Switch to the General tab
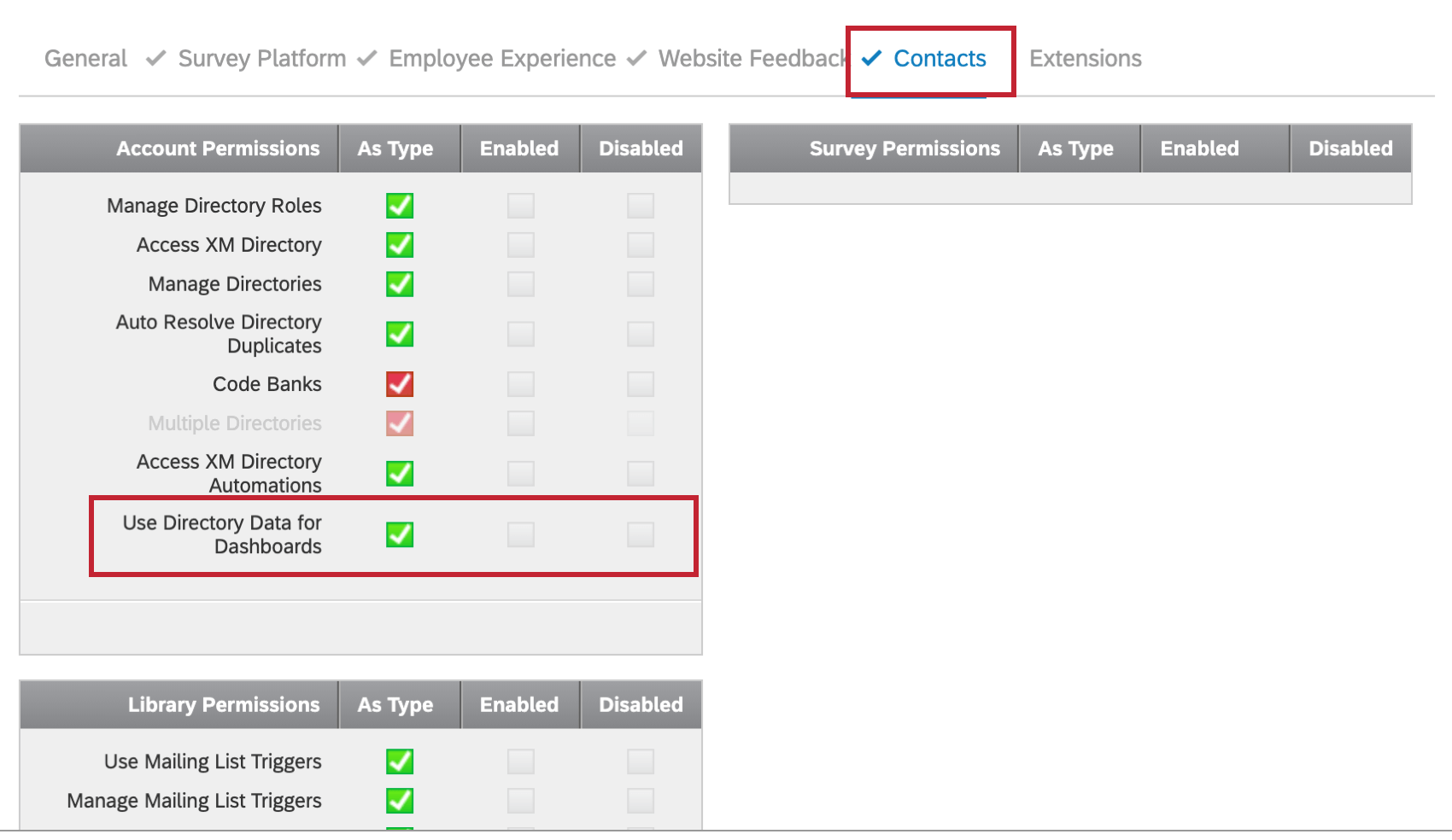Screen dimensions: 1452x840 [x=85, y=58]
